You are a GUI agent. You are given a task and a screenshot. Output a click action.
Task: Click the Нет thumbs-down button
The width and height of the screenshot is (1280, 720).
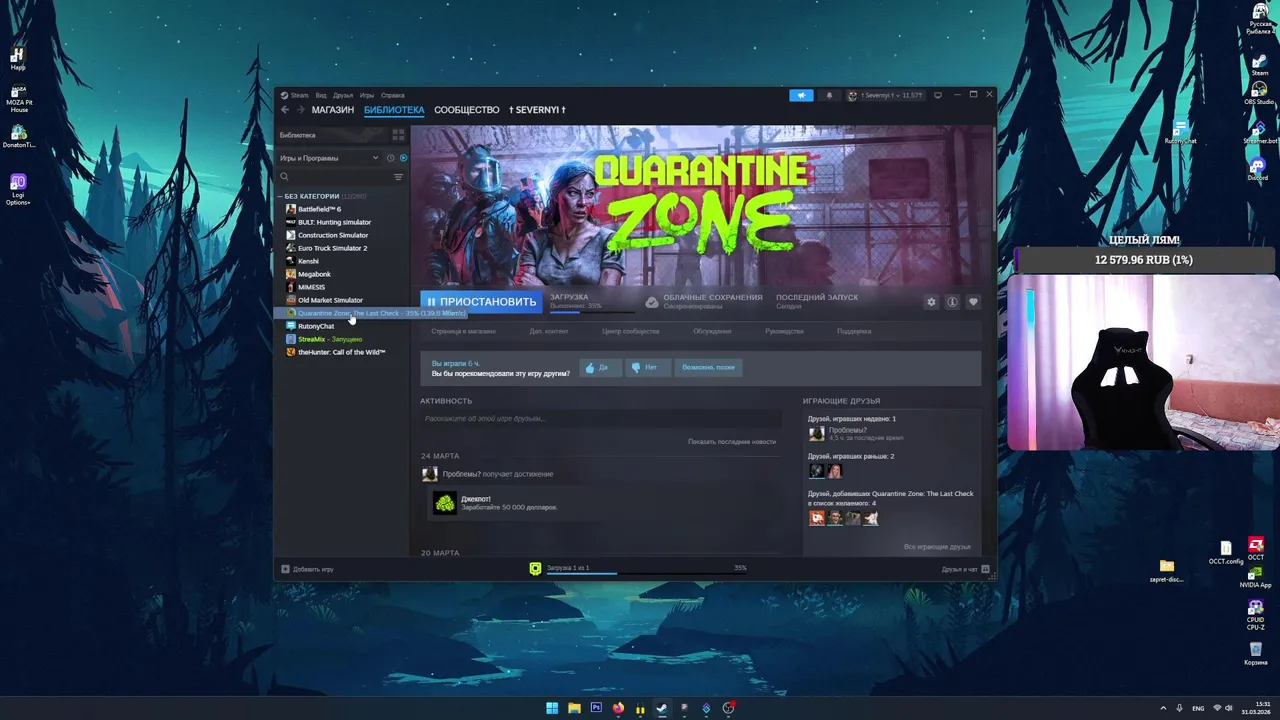coord(648,368)
